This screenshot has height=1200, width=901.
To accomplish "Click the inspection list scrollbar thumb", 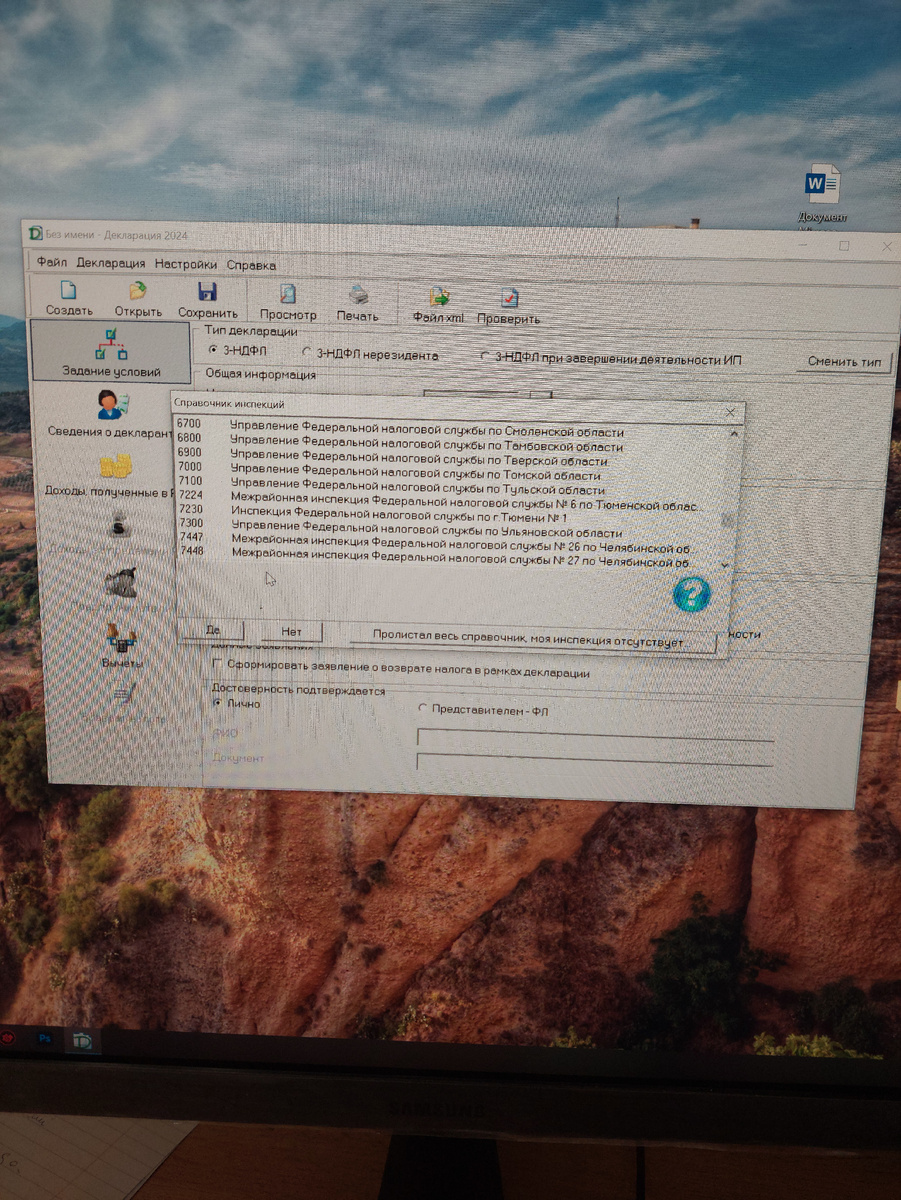I will (728, 520).
